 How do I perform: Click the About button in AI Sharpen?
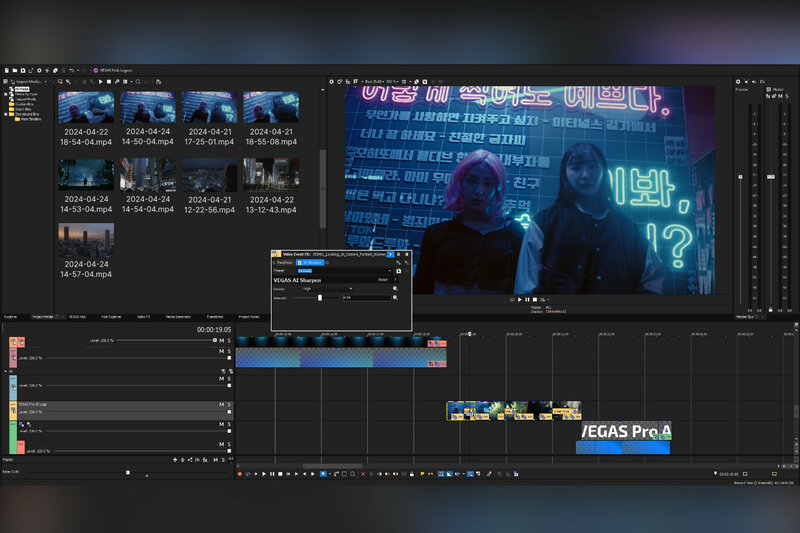coord(383,280)
